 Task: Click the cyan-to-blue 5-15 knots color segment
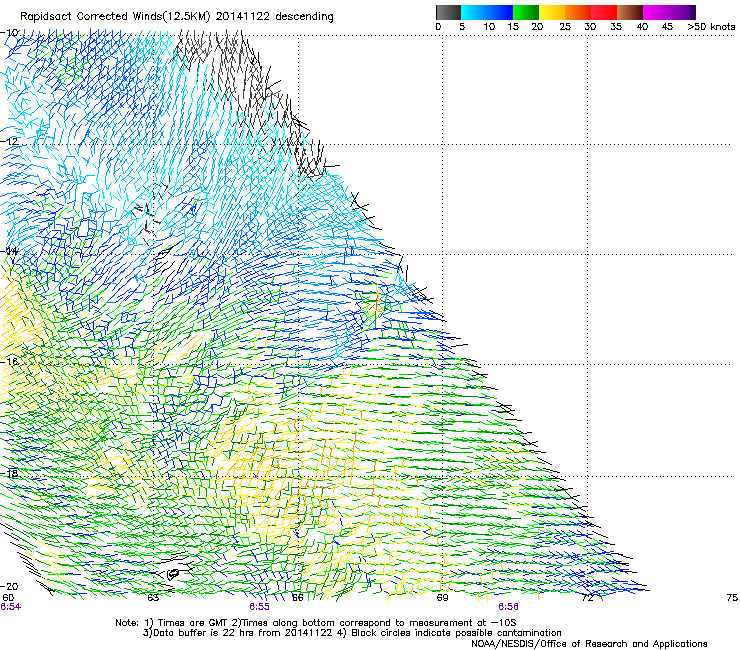coord(487,12)
